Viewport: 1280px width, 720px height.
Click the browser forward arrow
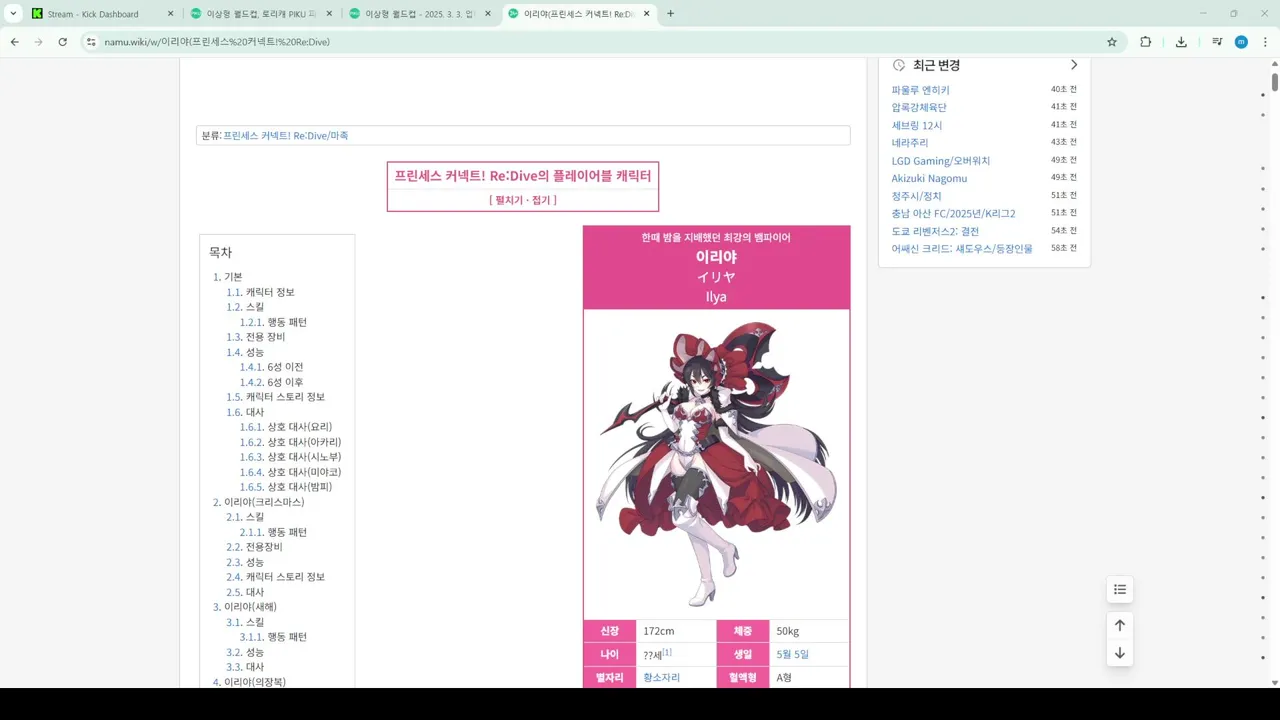coord(39,42)
